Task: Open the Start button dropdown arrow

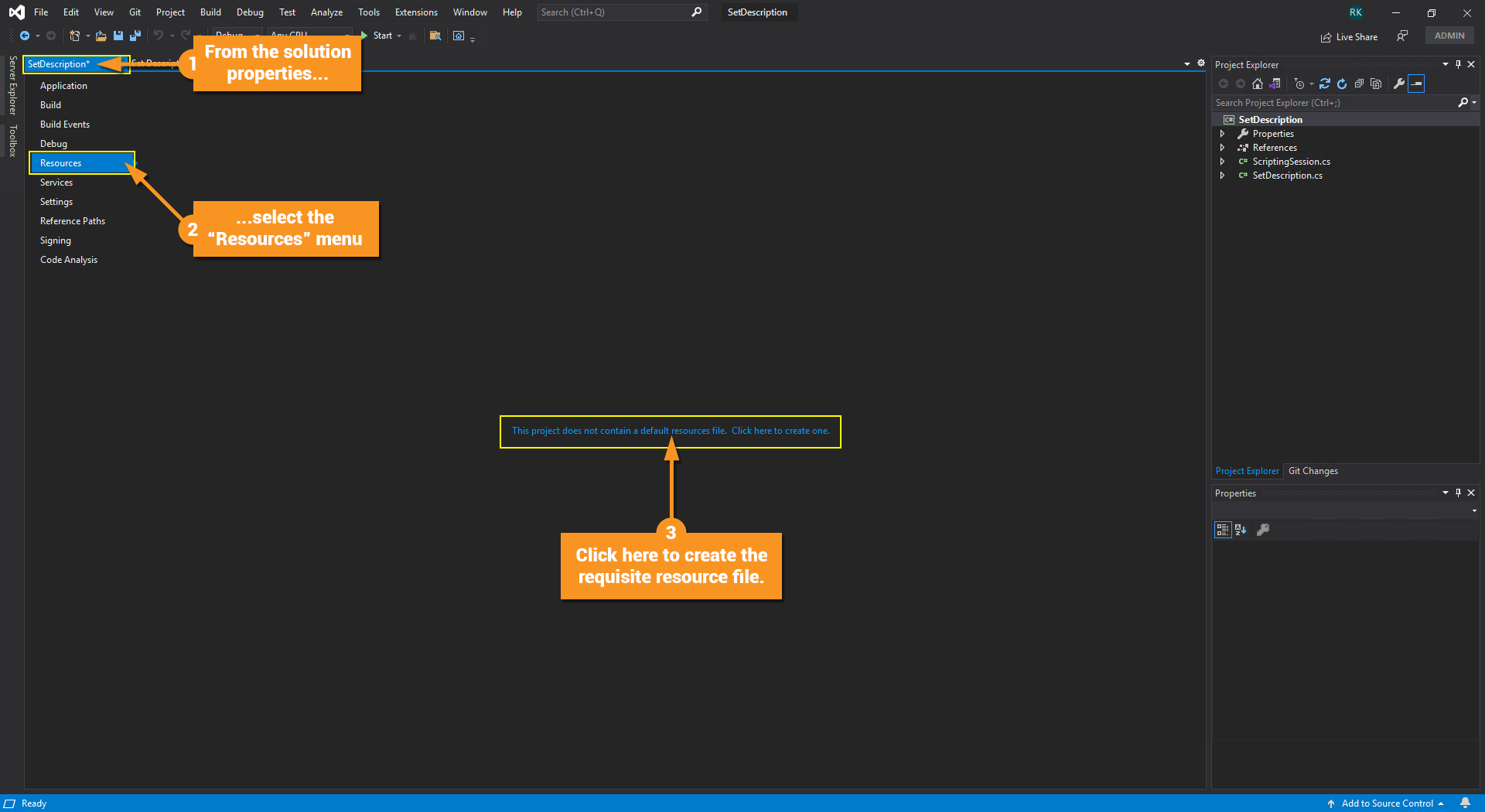Action: point(399,36)
